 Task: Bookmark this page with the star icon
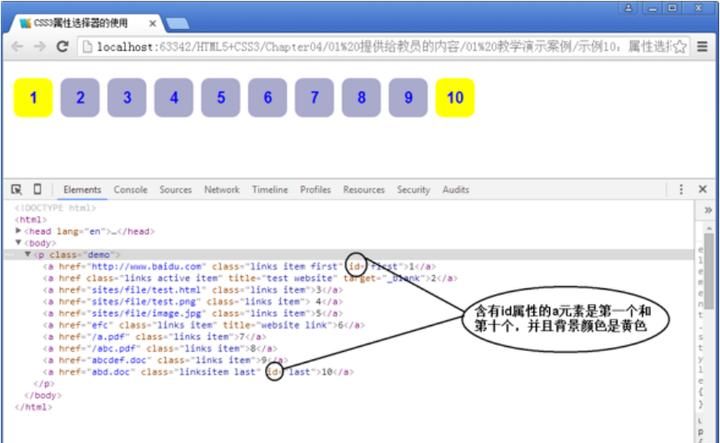pos(680,46)
